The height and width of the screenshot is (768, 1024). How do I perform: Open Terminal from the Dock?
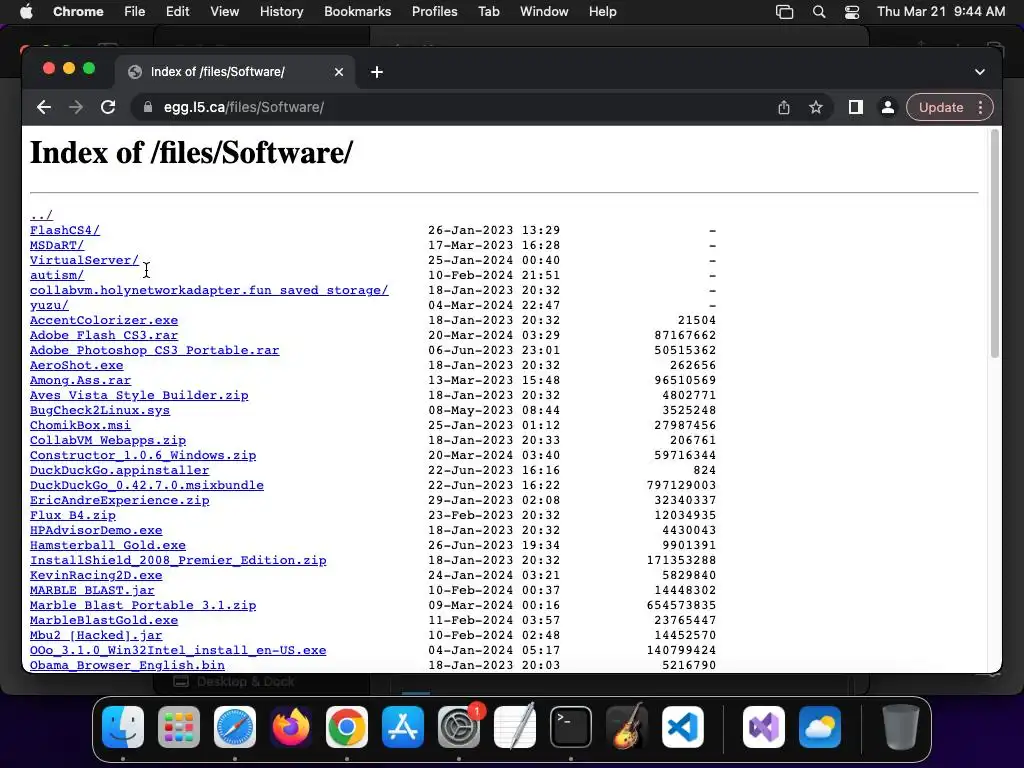tap(571, 727)
